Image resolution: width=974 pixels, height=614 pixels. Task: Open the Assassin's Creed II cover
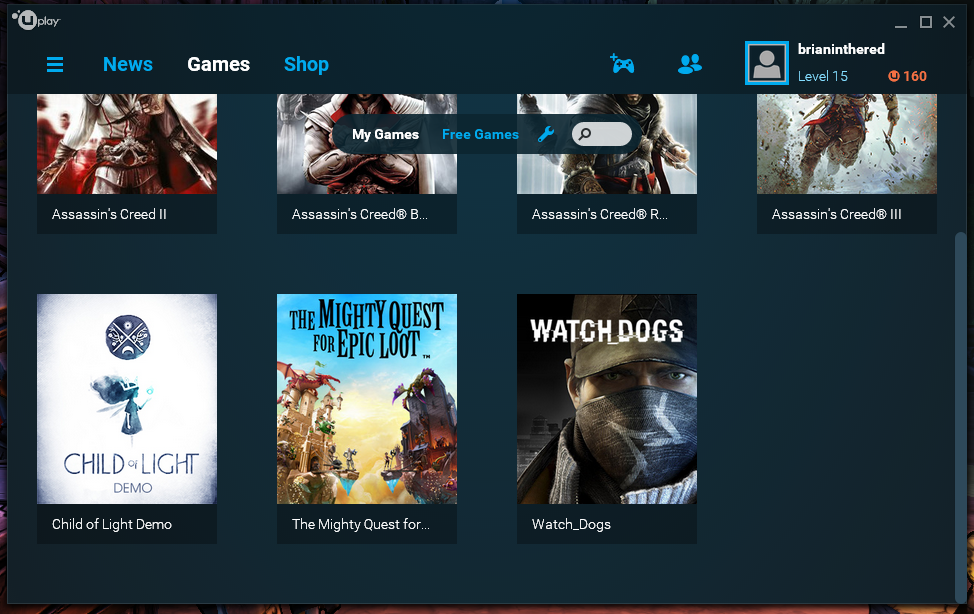127,144
